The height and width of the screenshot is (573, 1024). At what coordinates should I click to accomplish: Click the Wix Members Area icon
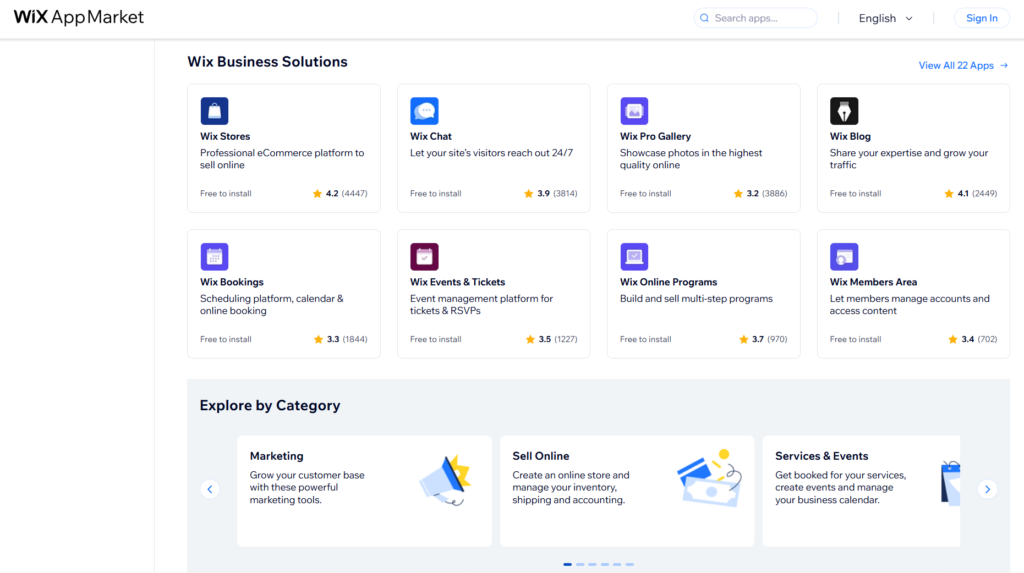(x=844, y=257)
